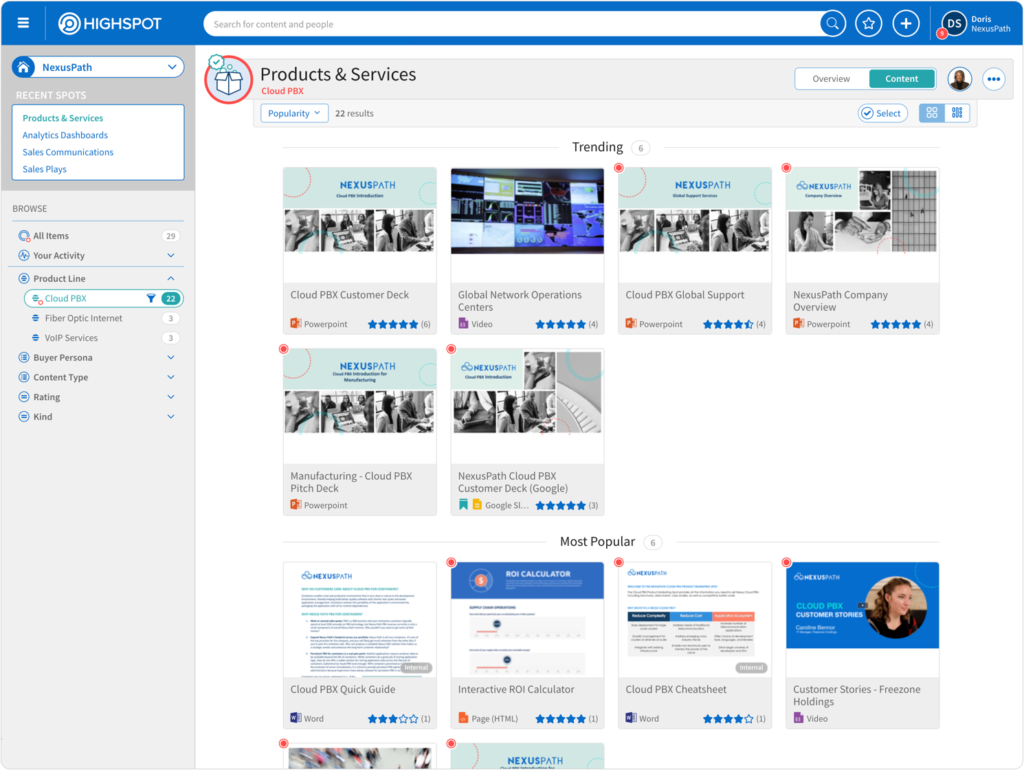Click the NexusPath home icon
This screenshot has height=770, width=1024.
[24, 67]
